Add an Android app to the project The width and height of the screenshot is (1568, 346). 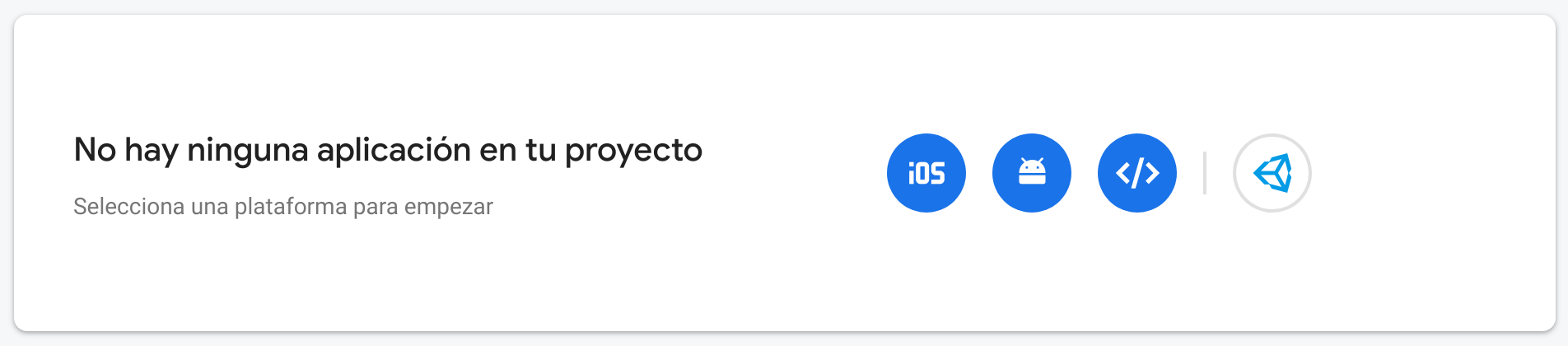1032,173
